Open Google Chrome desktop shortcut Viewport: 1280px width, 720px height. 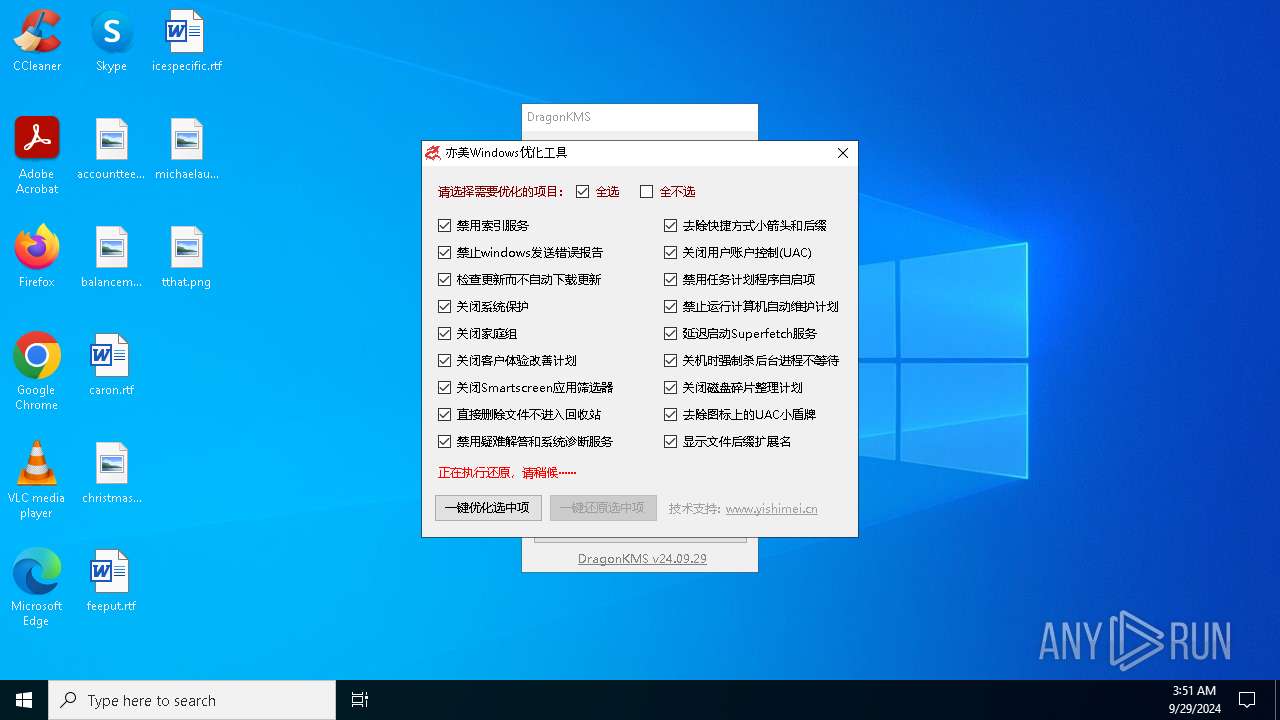tap(37, 371)
